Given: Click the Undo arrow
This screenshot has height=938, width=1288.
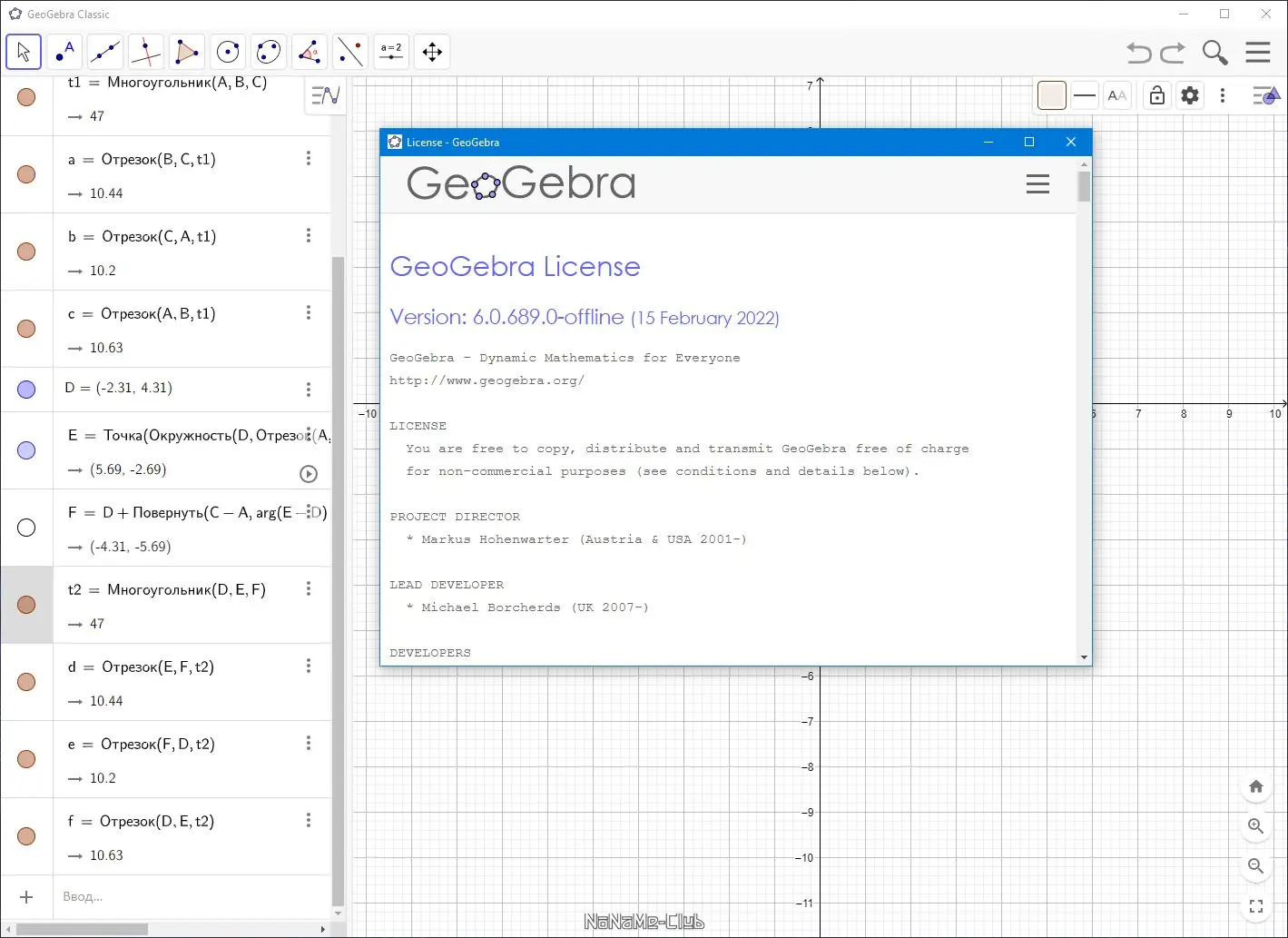Looking at the screenshot, I should coord(1139,53).
